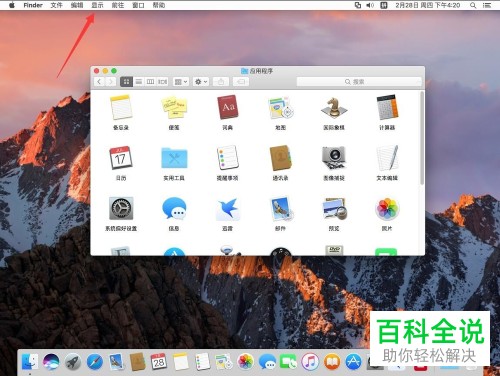Select the 通讯录 Contacts app in Finder window

click(x=280, y=158)
